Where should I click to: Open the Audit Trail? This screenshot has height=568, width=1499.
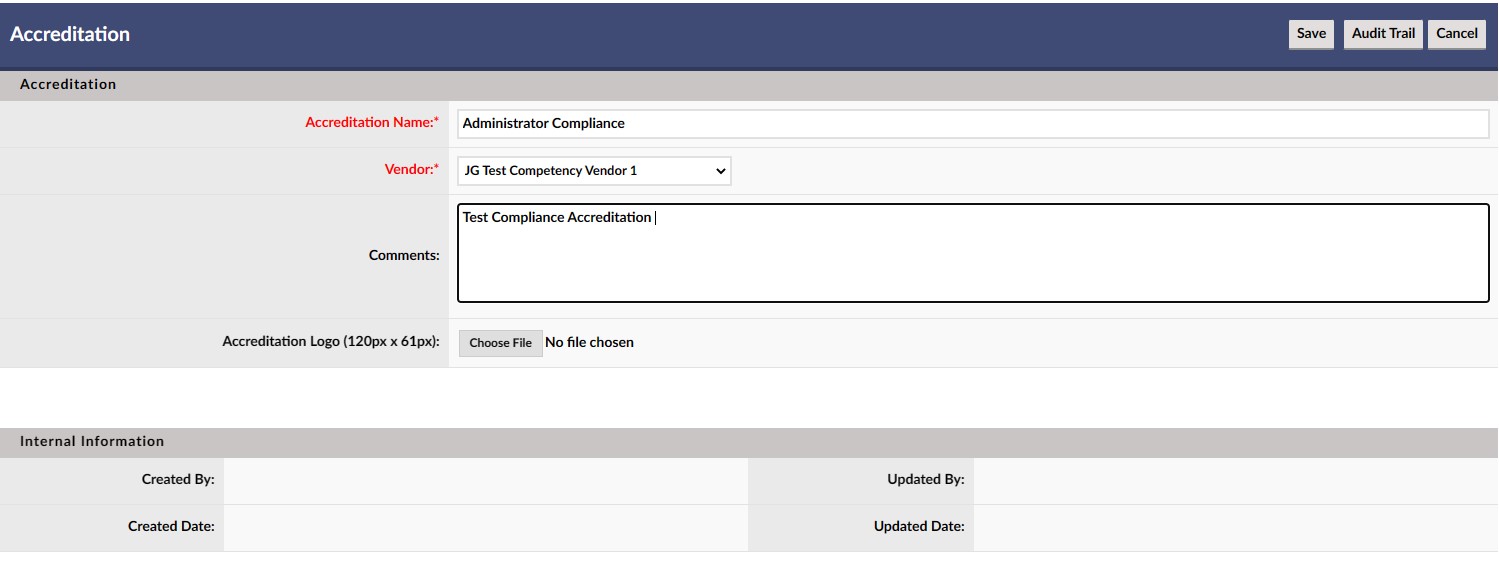click(x=1383, y=33)
